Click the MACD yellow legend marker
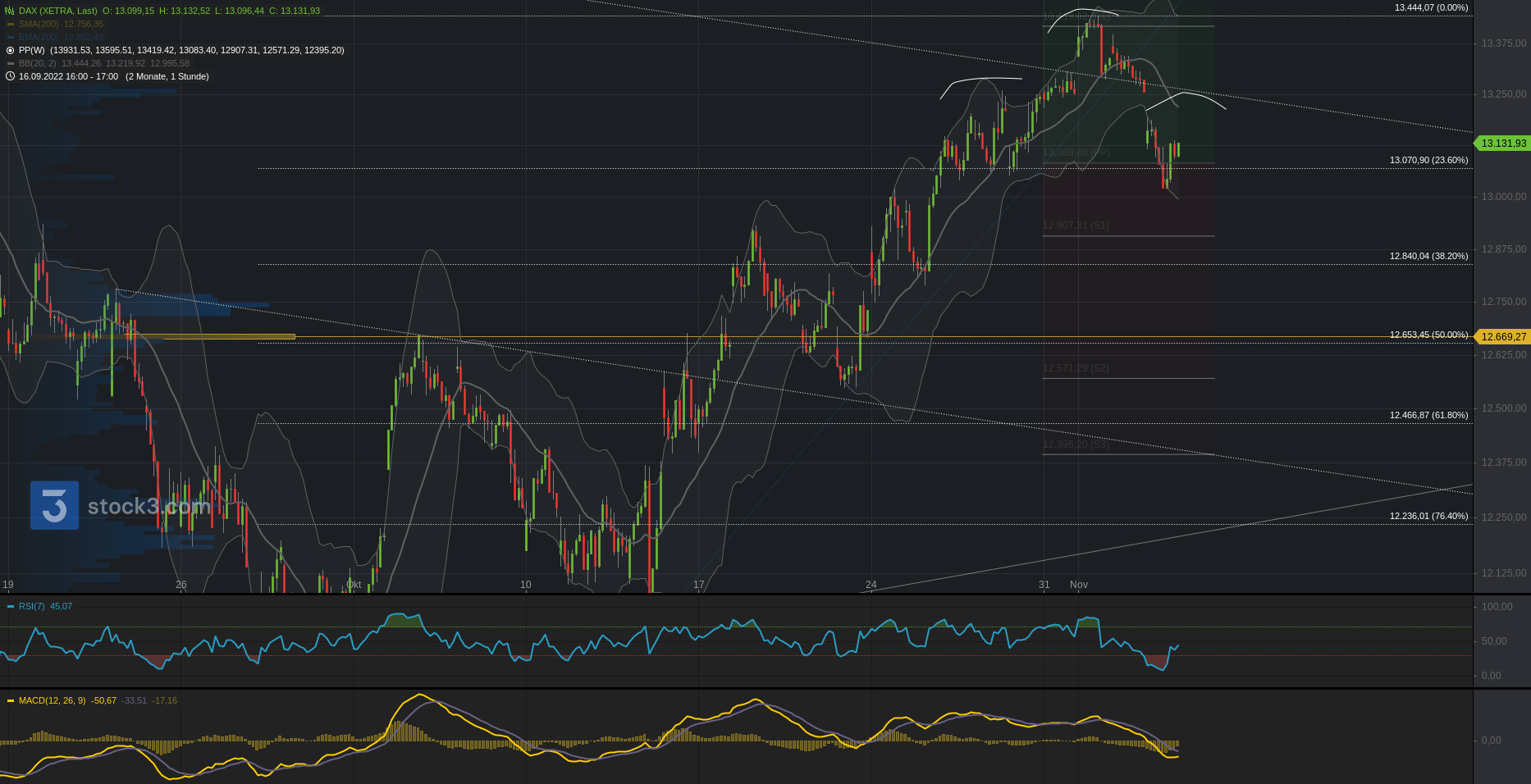 tap(11, 700)
